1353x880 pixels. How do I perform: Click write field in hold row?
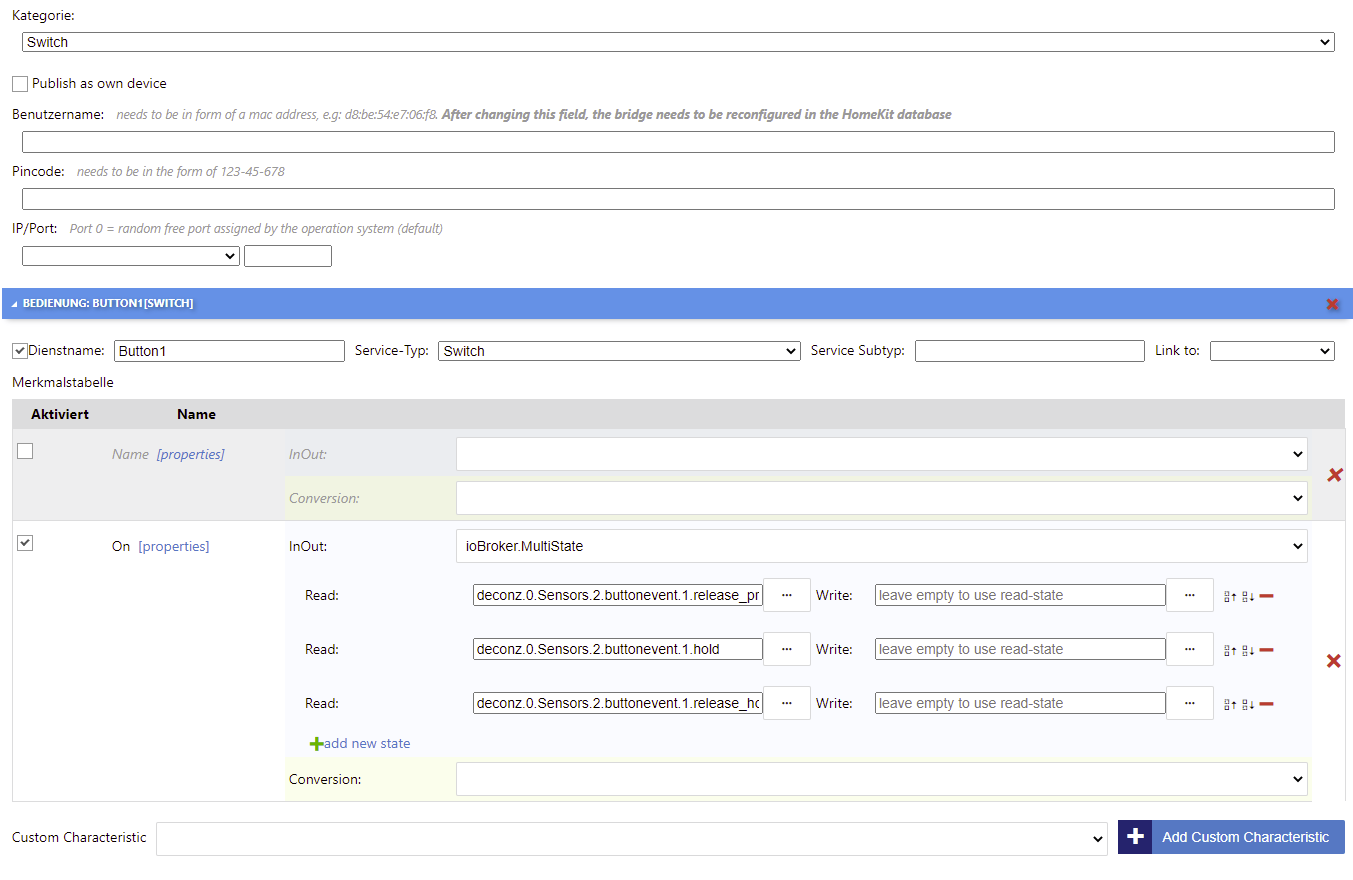tap(1020, 649)
